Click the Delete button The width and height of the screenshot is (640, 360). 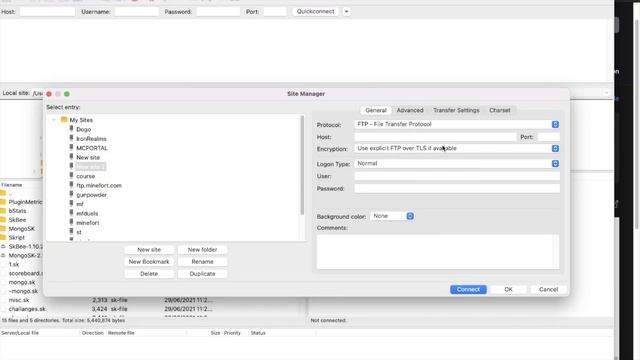[x=149, y=274]
